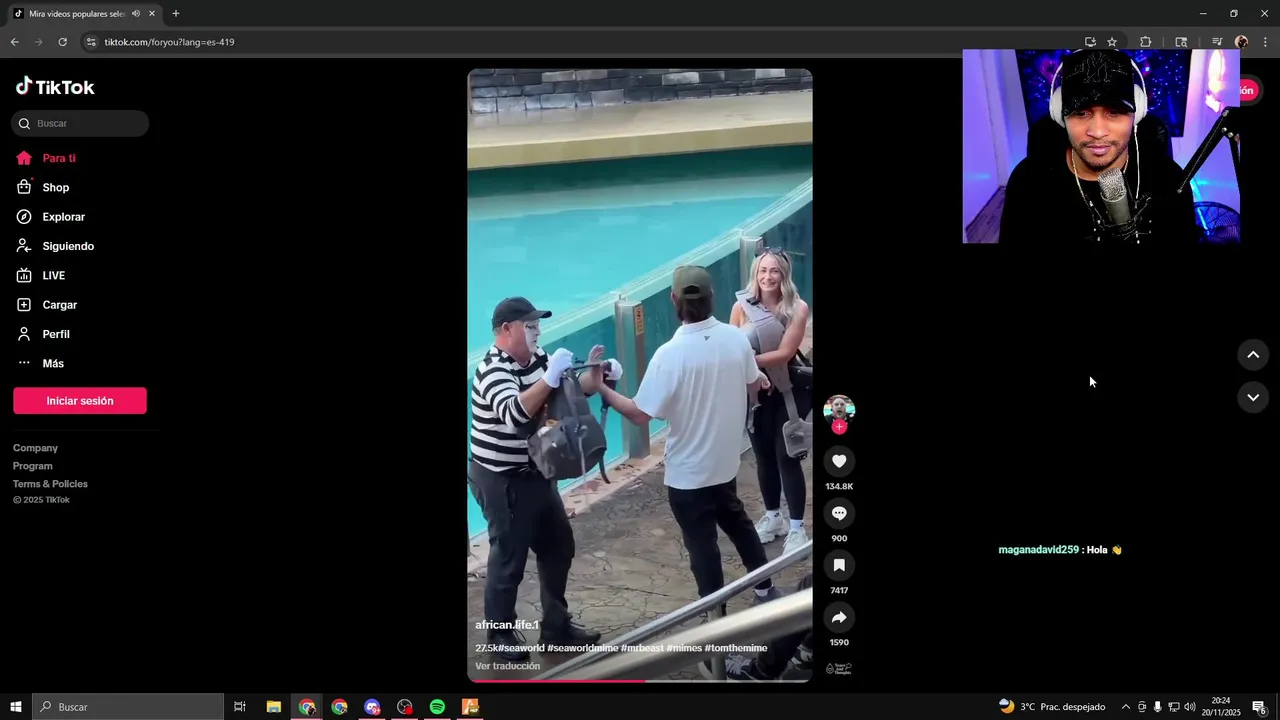Open comments on the video
The width and height of the screenshot is (1280, 720).
[839, 513]
